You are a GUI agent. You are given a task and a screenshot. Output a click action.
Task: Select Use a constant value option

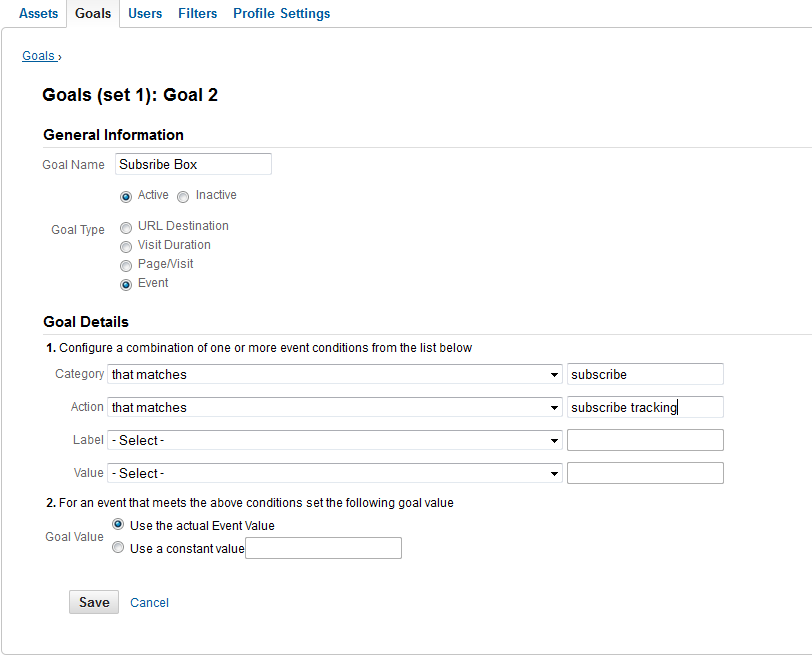click(118, 547)
